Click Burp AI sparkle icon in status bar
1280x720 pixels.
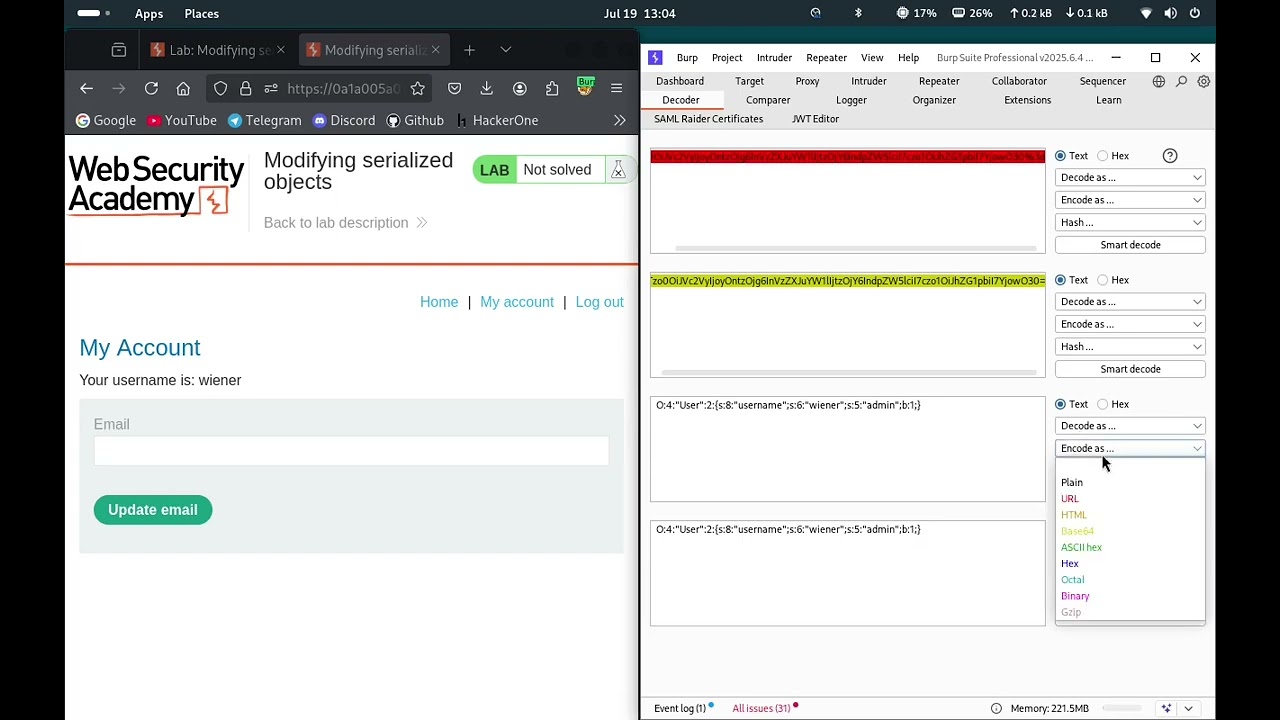[1166, 708]
